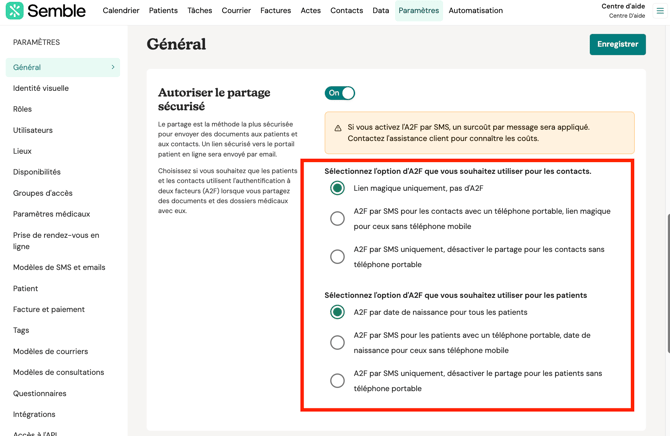The width and height of the screenshot is (670, 436).
Task: Click the warning triangle icon in alert
Action: point(338,128)
